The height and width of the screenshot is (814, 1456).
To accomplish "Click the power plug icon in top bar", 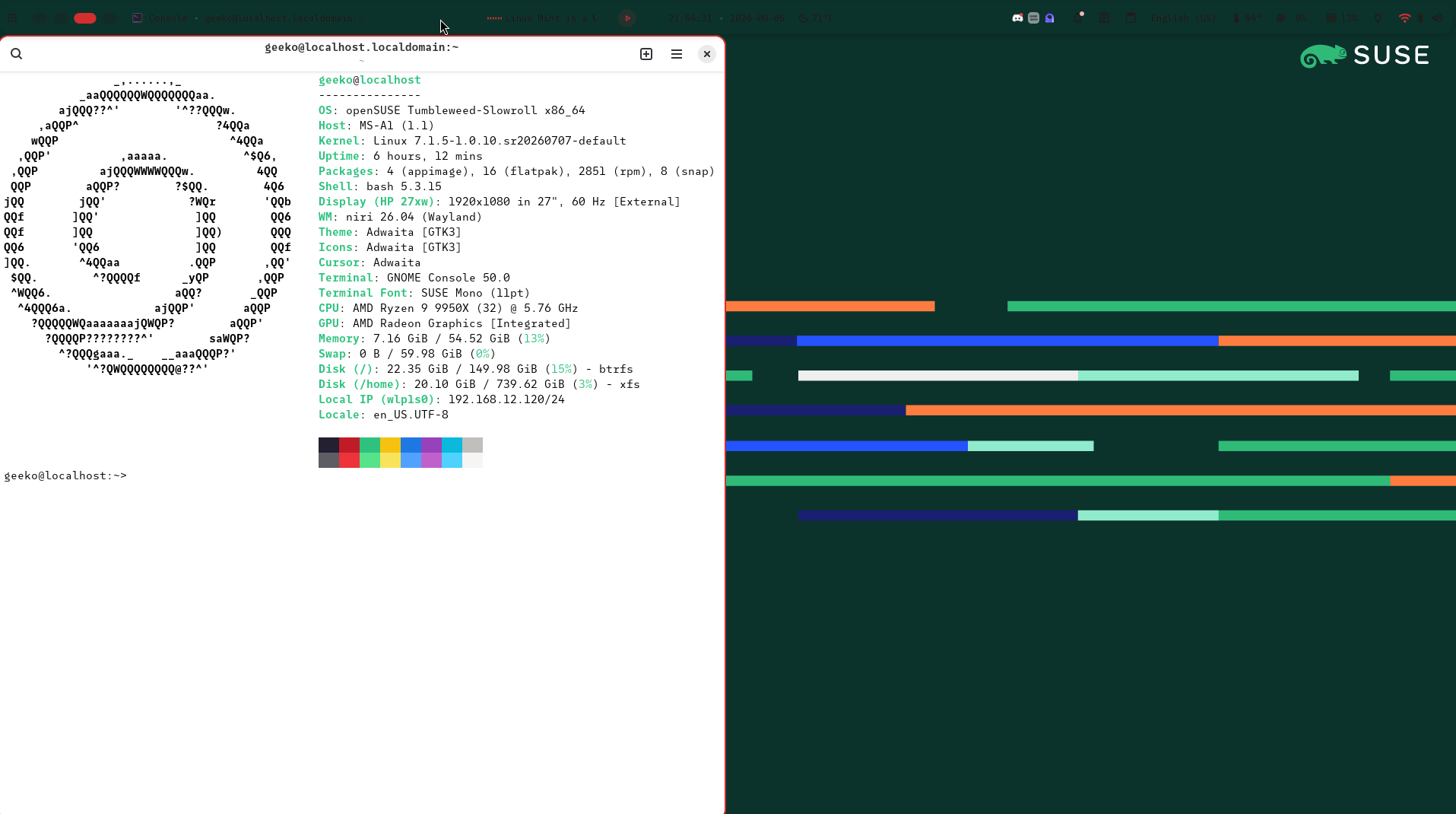I will tap(1378, 18).
